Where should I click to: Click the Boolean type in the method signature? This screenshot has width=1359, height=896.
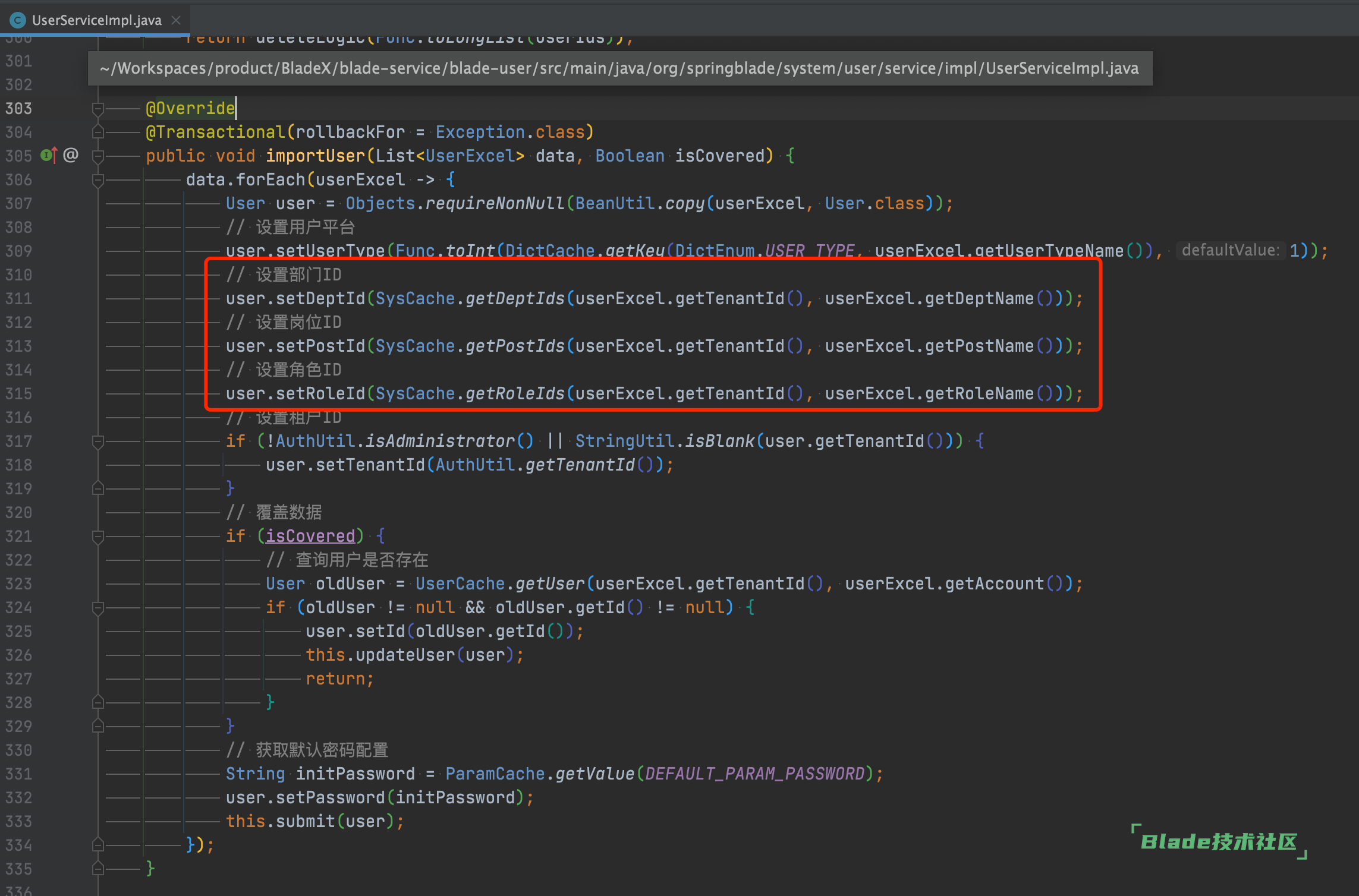[630, 156]
